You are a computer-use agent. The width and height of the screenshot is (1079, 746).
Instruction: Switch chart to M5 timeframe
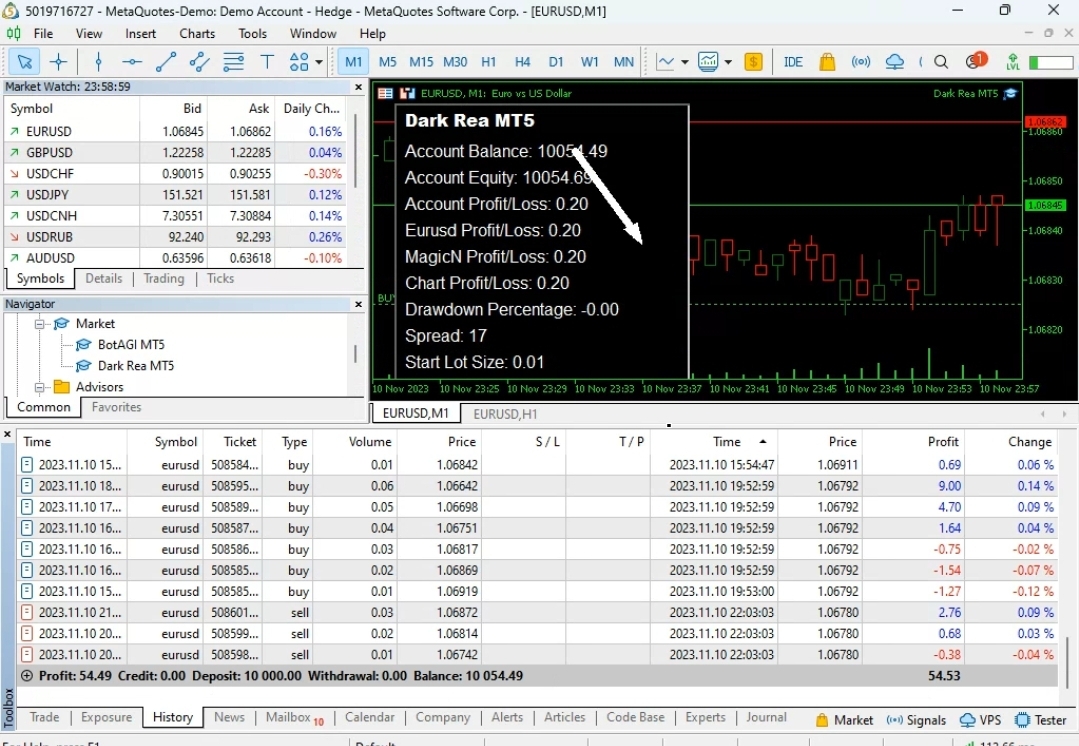click(387, 62)
